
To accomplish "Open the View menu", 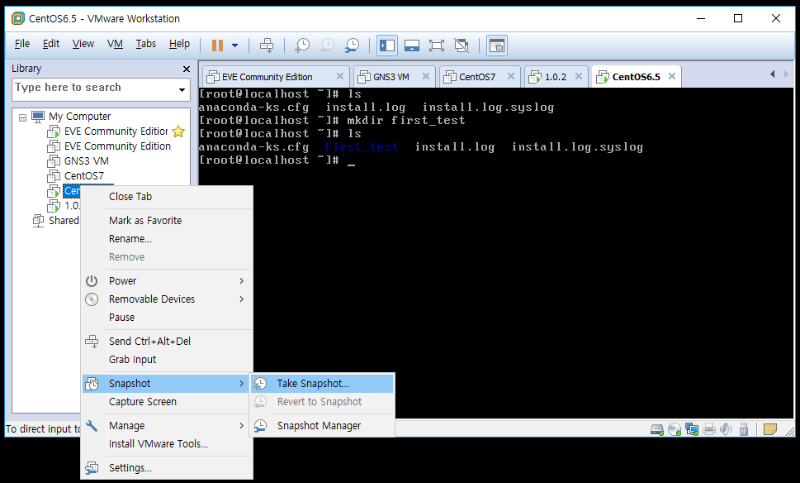I will pyautogui.click(x=83, y=44).
